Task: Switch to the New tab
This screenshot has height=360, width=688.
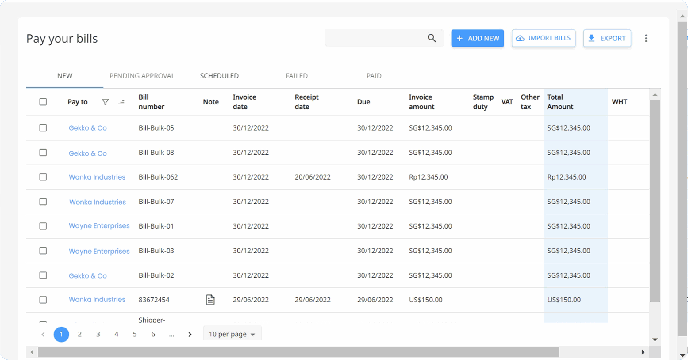Action: (64, 76)
